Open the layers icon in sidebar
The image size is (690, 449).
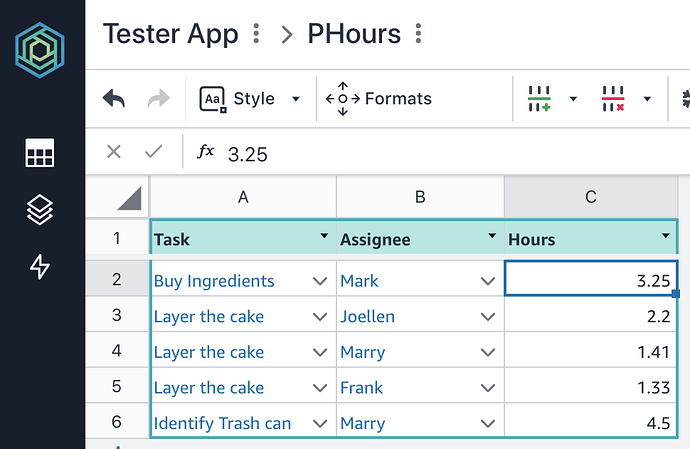click(40, 210)
